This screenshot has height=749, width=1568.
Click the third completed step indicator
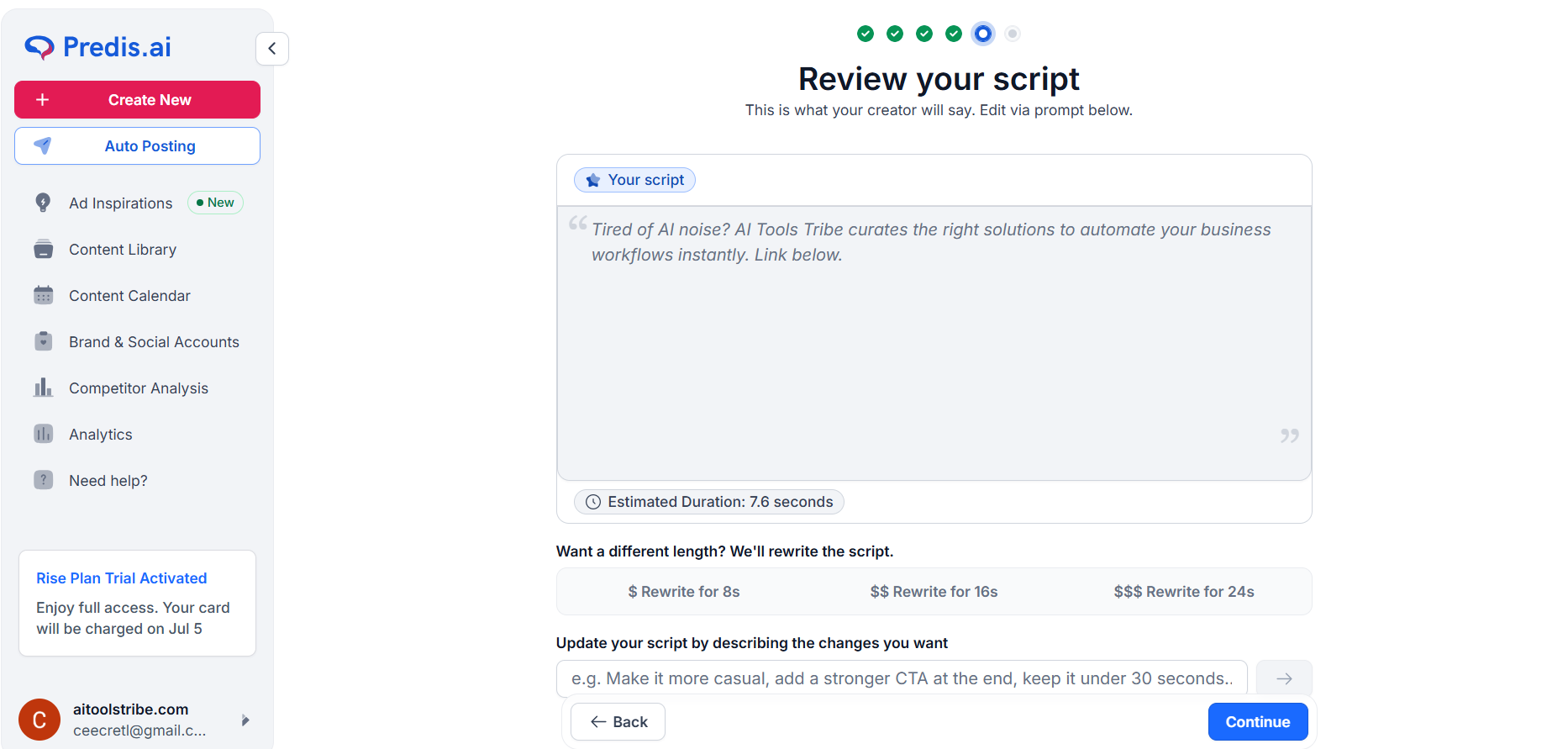click(x=924, y=34)
